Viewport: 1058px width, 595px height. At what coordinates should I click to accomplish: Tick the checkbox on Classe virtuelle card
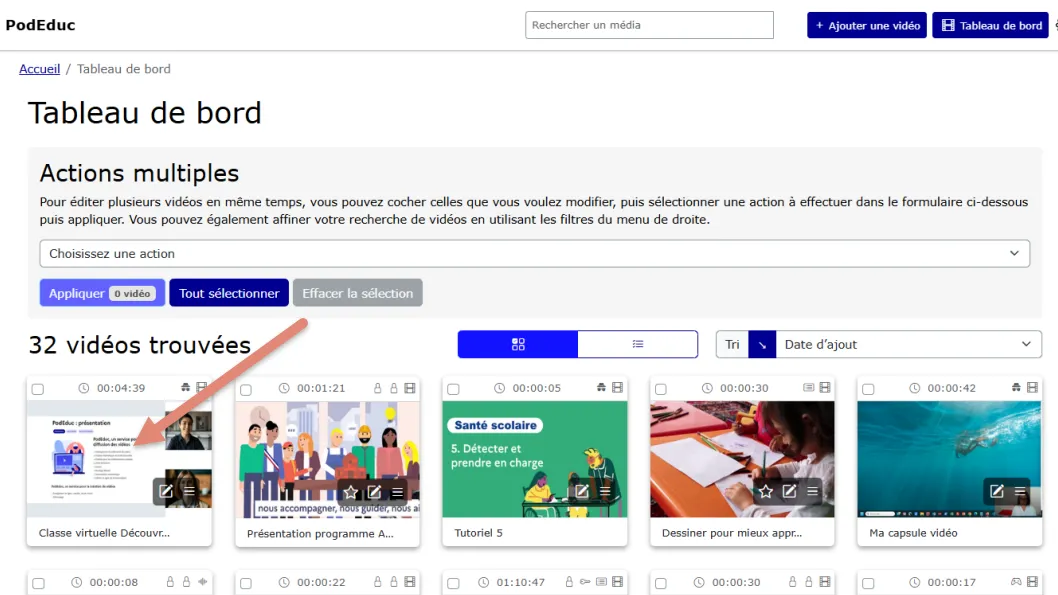pos(38,389)
